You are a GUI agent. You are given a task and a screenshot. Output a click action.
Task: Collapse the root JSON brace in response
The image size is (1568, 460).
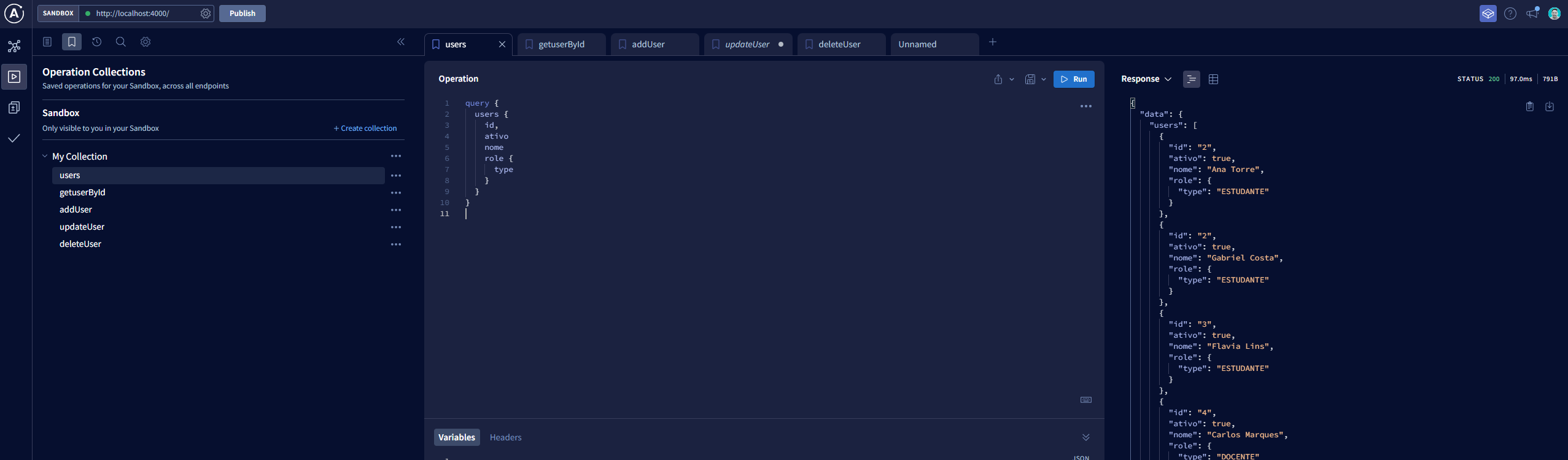pyautogui.click(x=1133, y=103)
